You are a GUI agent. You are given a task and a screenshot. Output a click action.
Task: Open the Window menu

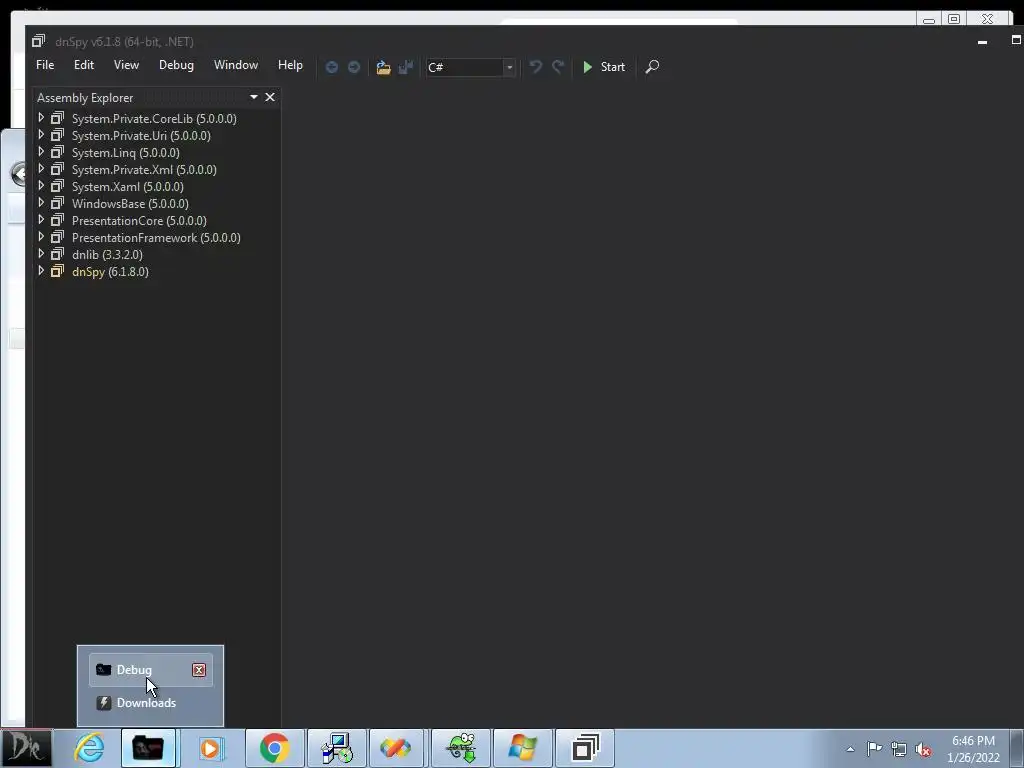236,65
